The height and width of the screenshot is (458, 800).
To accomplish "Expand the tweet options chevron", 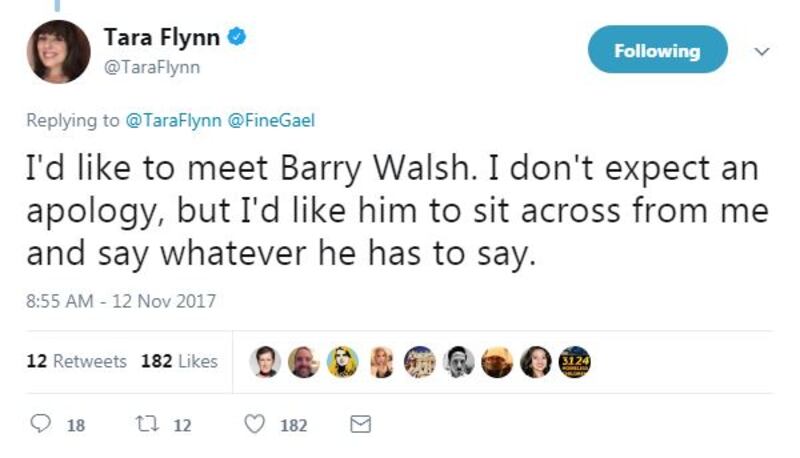I will tap(763, 50).
